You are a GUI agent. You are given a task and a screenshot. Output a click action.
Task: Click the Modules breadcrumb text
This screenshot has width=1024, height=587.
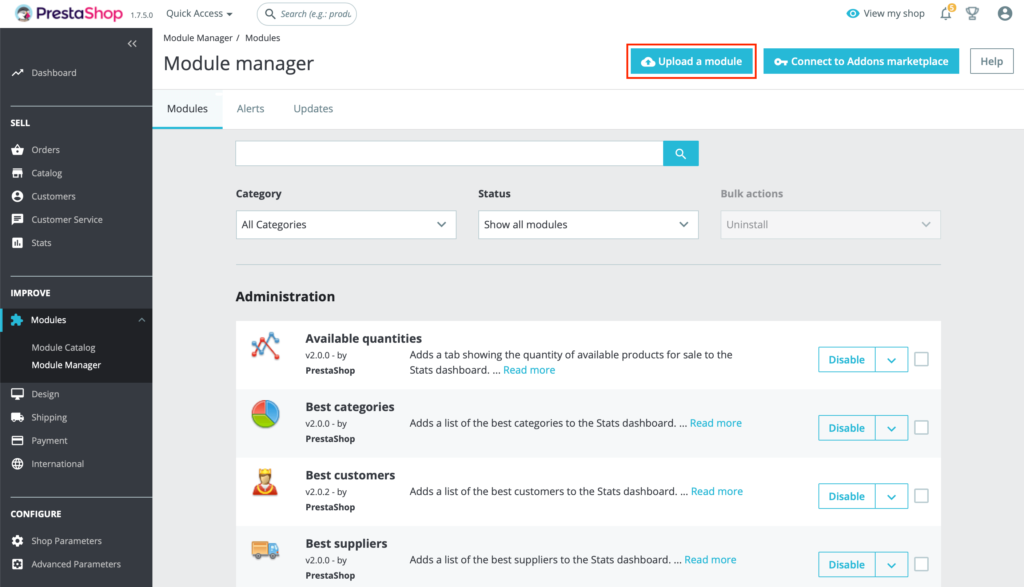tap(263, 38)
